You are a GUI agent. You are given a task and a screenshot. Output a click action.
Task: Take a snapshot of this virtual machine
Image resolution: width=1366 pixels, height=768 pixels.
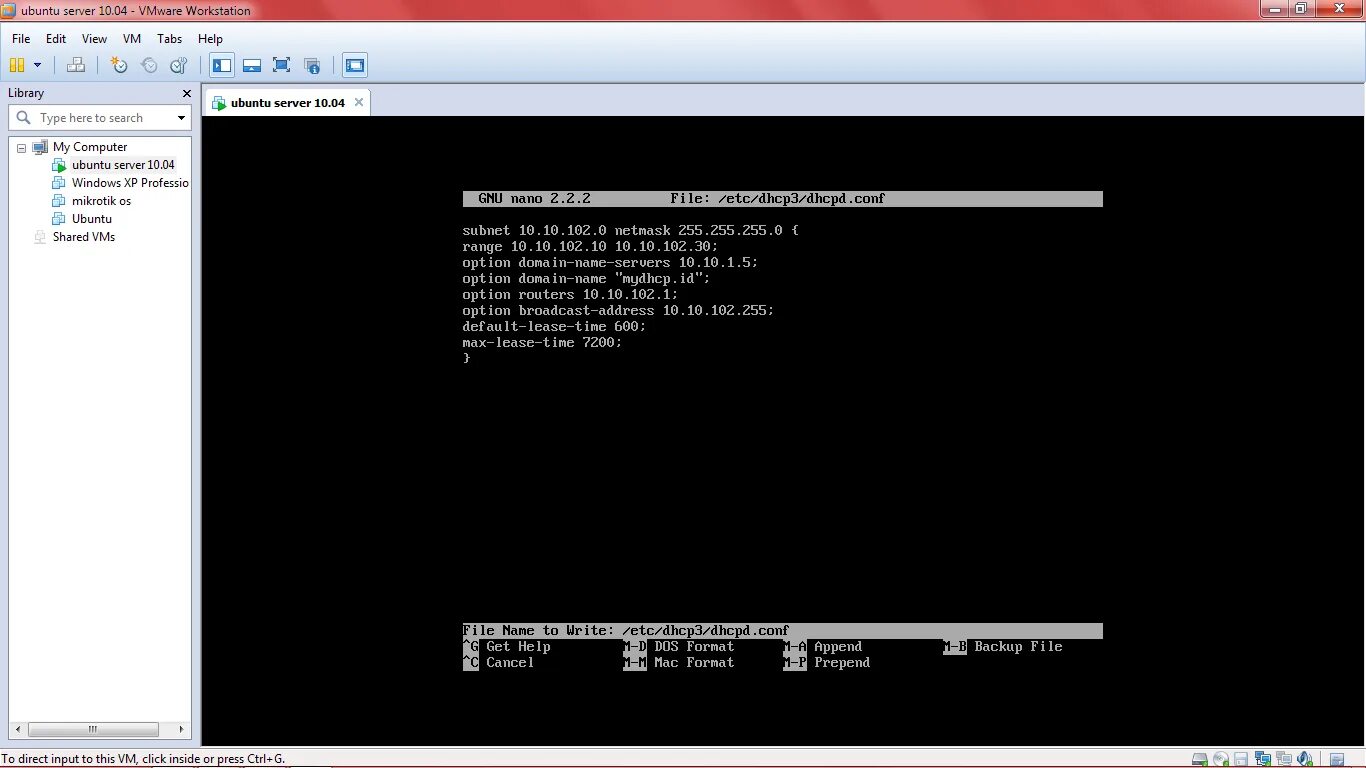[120, 65]
